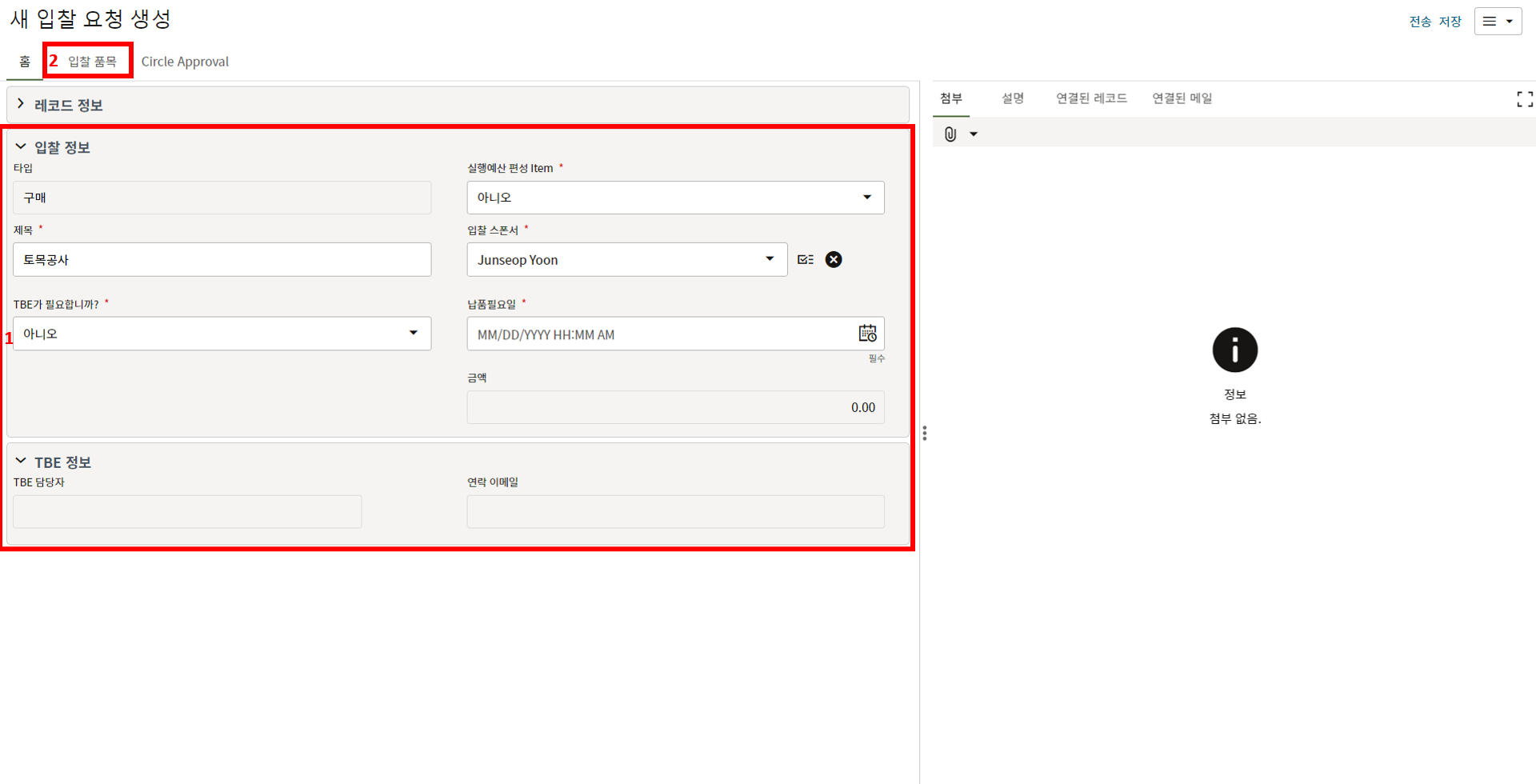Switch to the Circle Approval tab
This screenshot has height=784, width=1536.
[185, 62]
